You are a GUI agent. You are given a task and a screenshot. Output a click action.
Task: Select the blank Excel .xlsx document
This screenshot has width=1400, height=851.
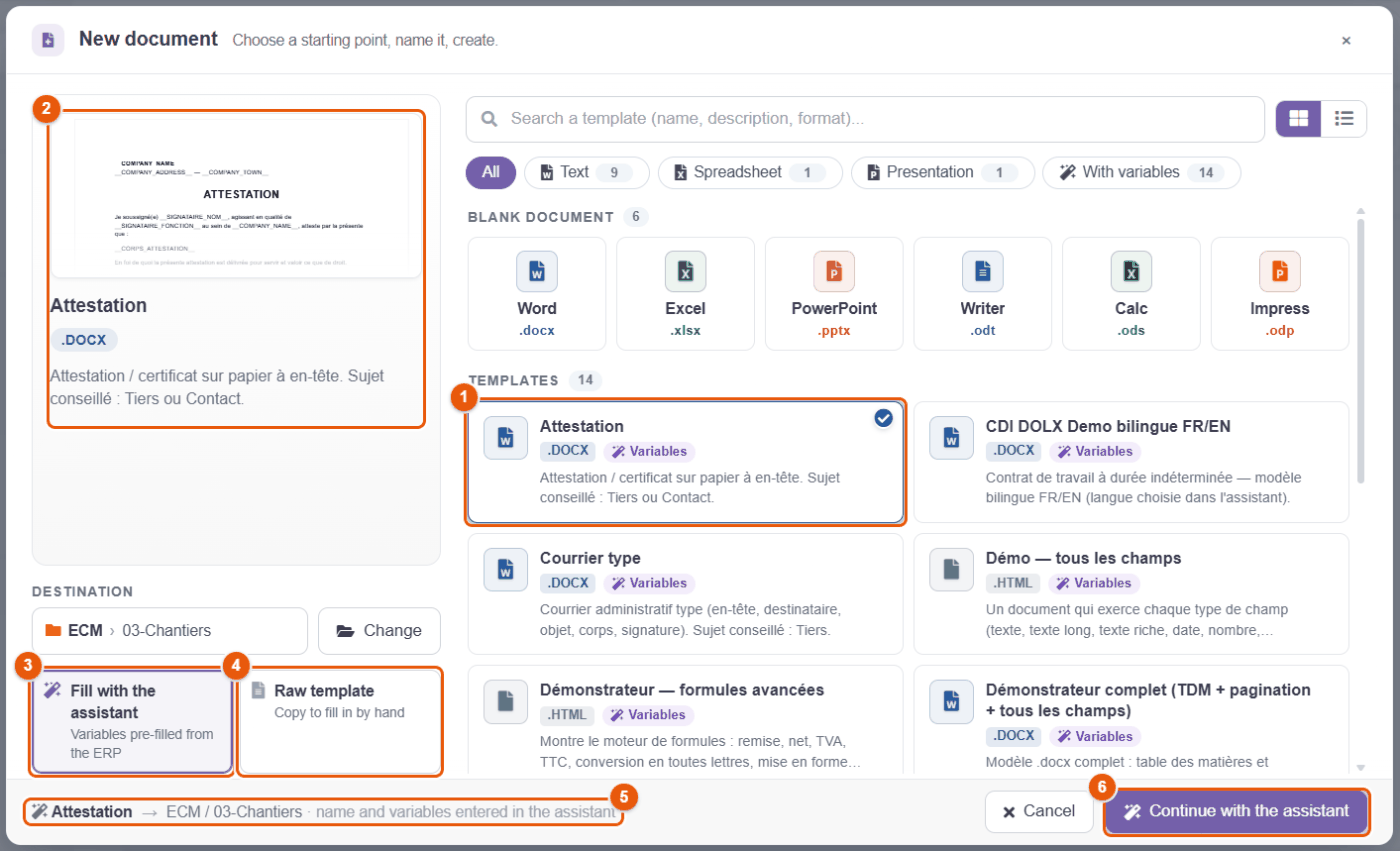coord(685,293)
